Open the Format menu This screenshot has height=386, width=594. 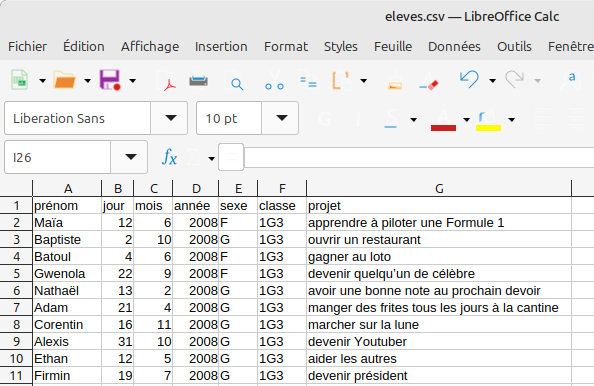[x=286, y=47]
